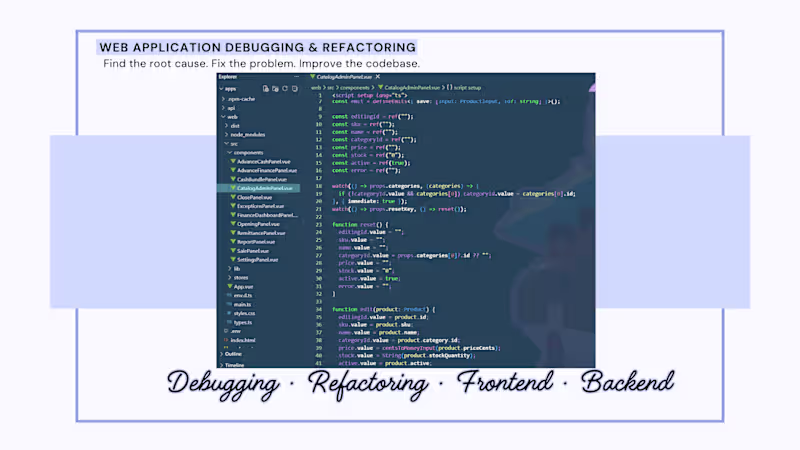Open ExceptionsPanel.vue file
The image size is (800, 450).
tap(260, 206)
